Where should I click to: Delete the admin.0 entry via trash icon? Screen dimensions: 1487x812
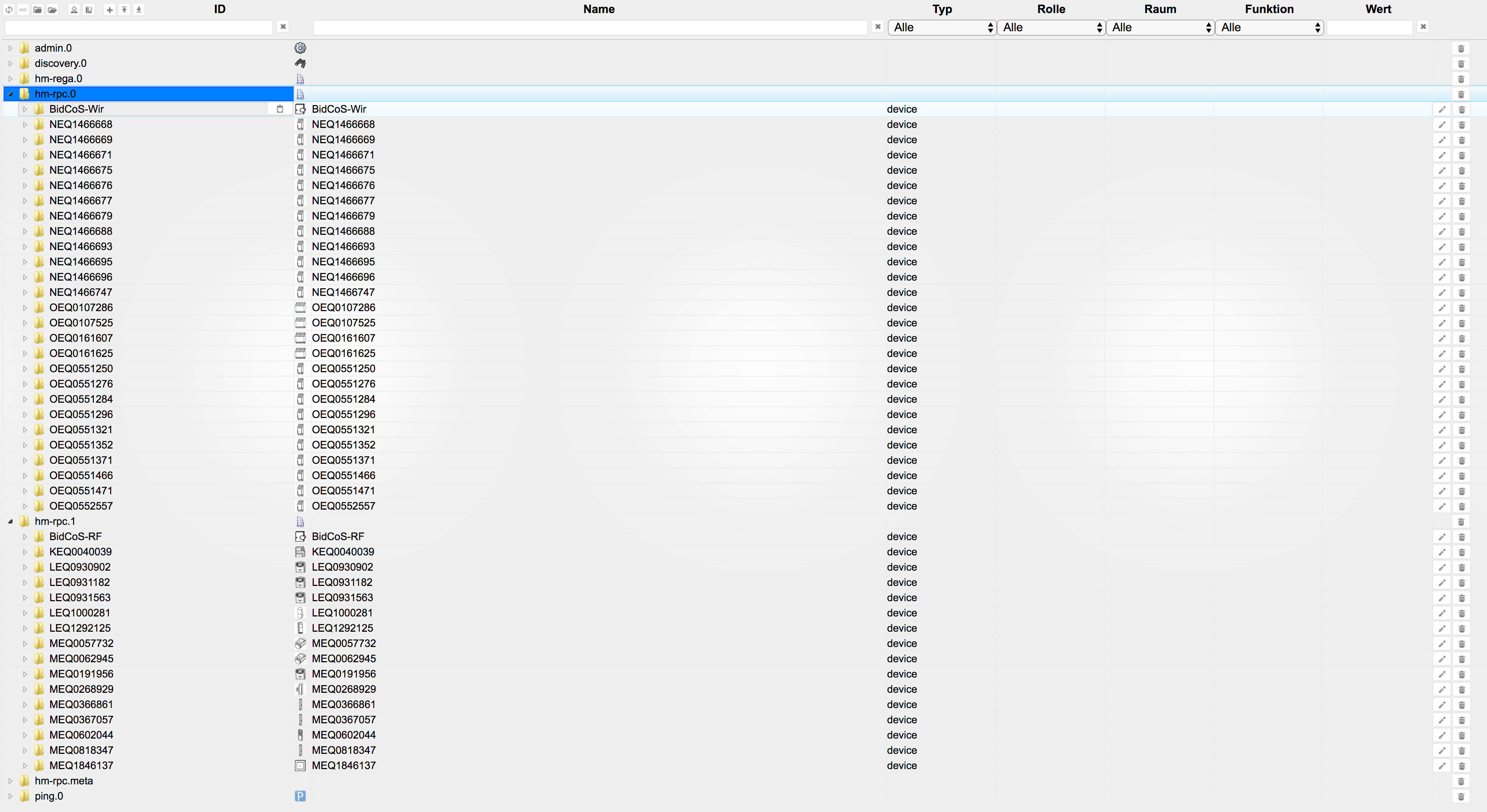(1460, 48)
